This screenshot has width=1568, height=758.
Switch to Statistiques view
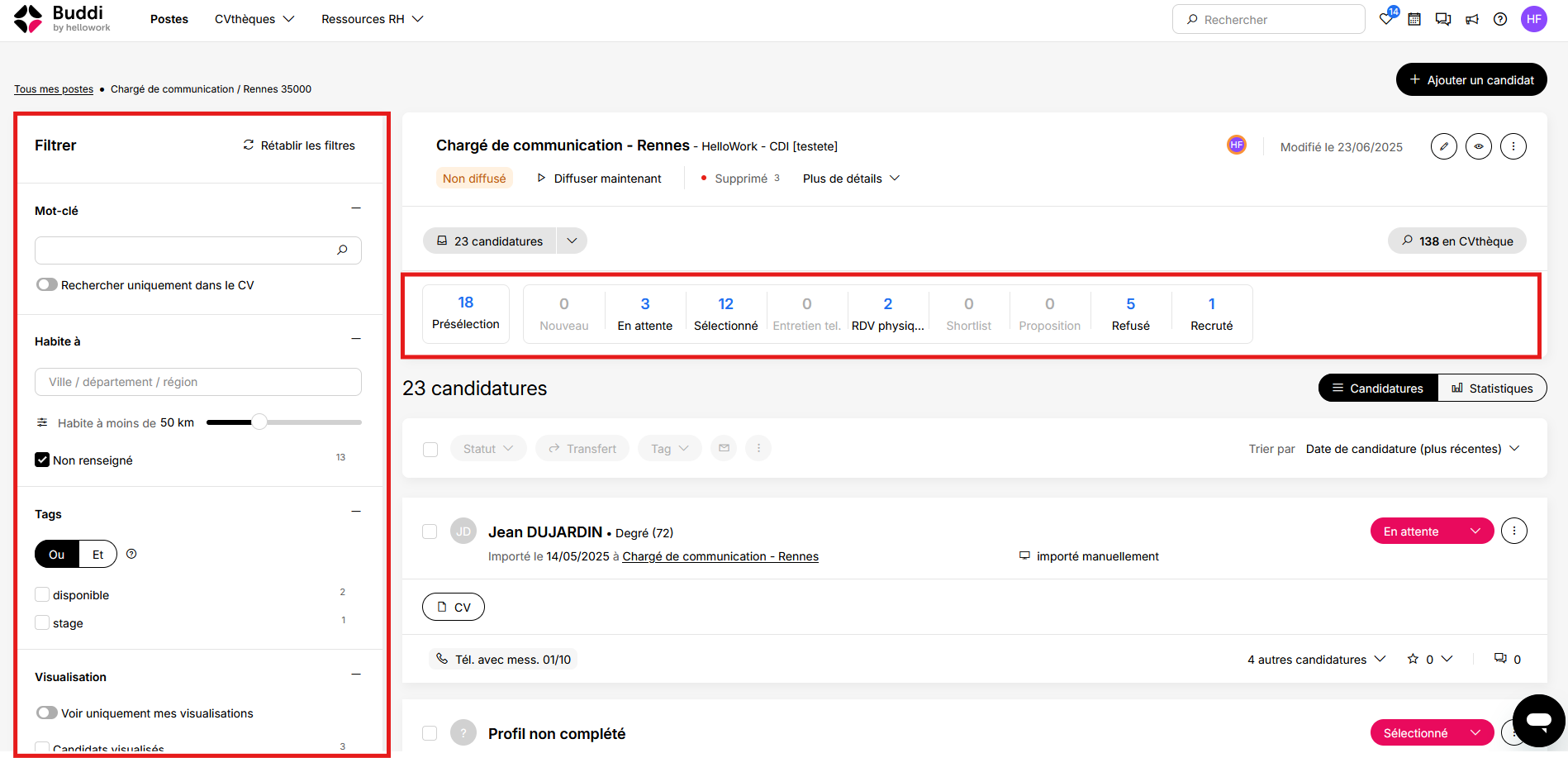[1492, 388]
